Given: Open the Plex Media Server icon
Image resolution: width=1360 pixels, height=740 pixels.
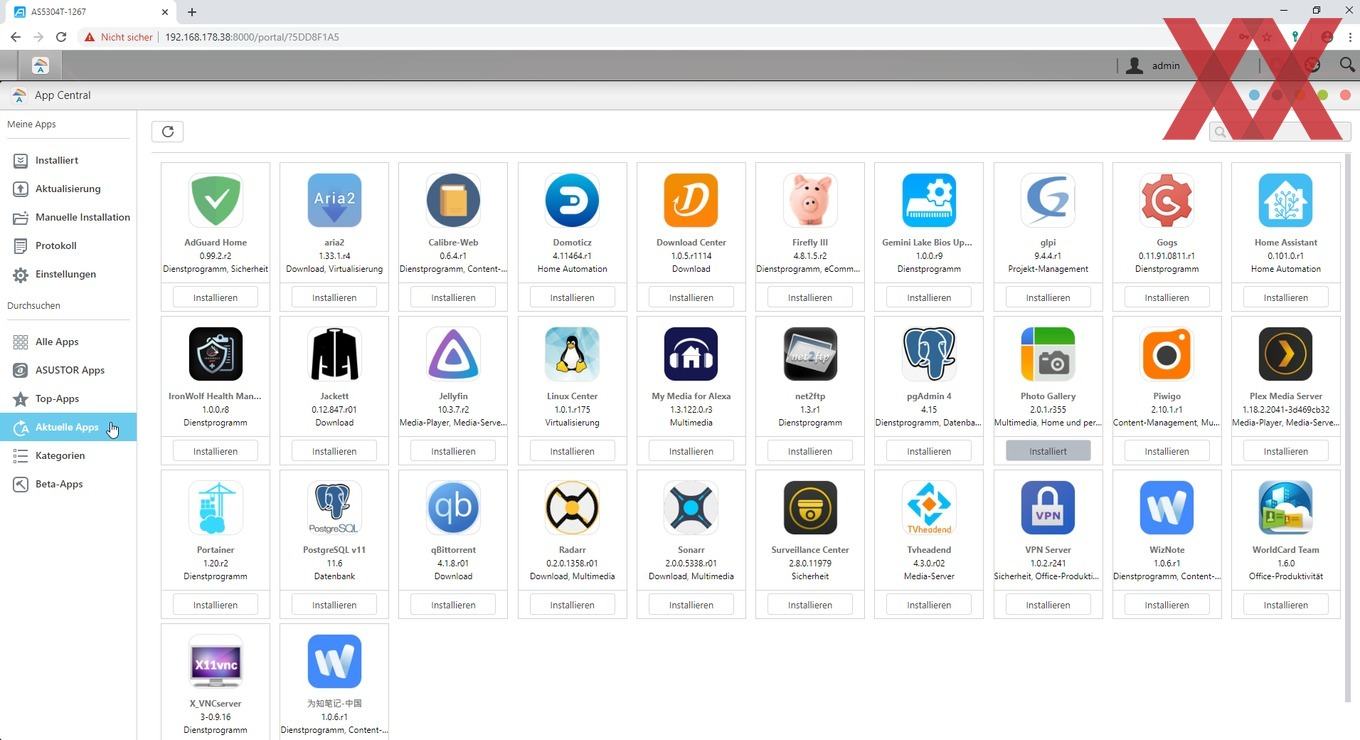Looking at the screenshot, I should [x=1286, y=354].
